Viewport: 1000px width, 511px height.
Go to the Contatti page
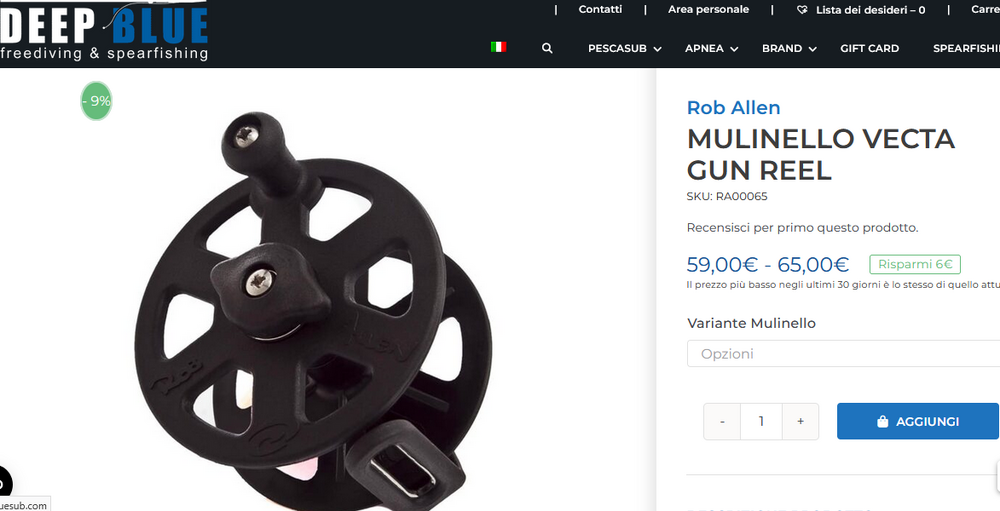coord(600,10)
